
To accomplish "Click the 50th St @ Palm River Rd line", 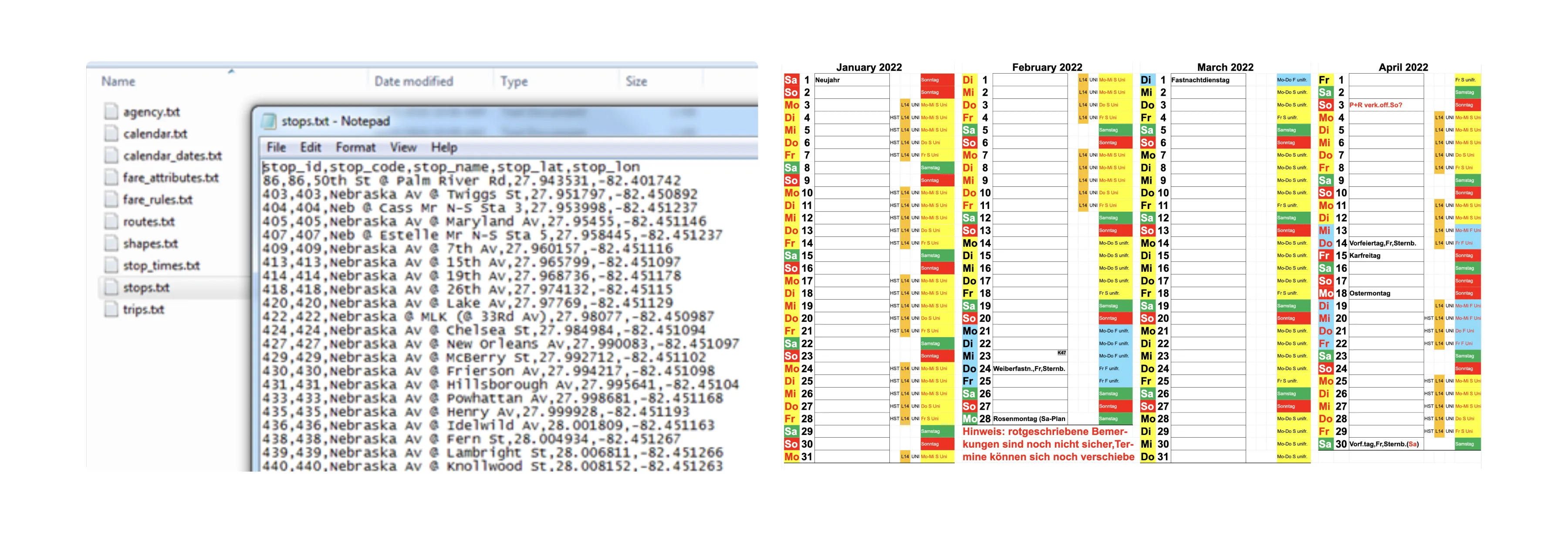I will click(472, 181).
